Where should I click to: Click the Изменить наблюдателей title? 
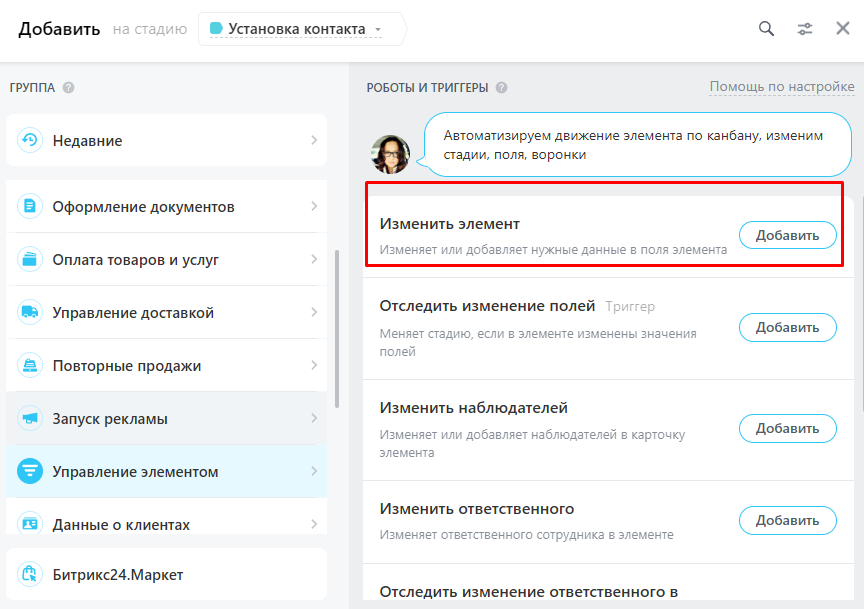[473, 408]
